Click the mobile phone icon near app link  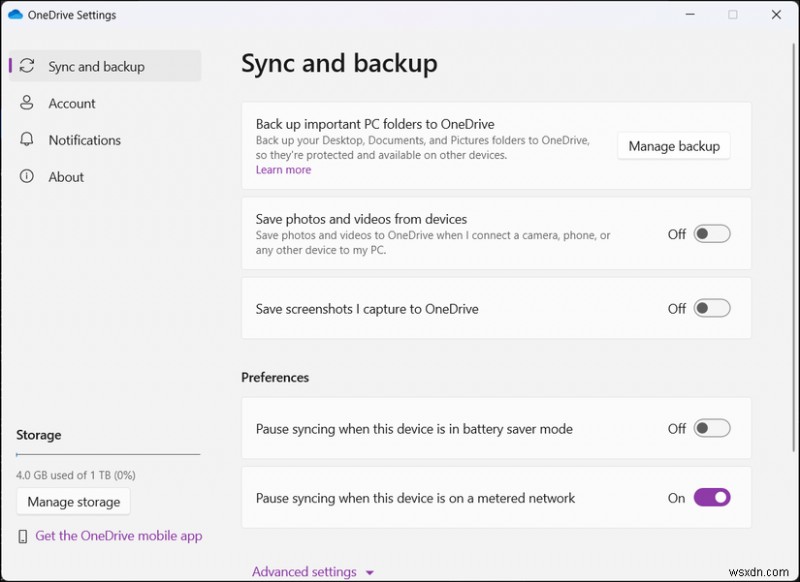[x=22, y=536]
